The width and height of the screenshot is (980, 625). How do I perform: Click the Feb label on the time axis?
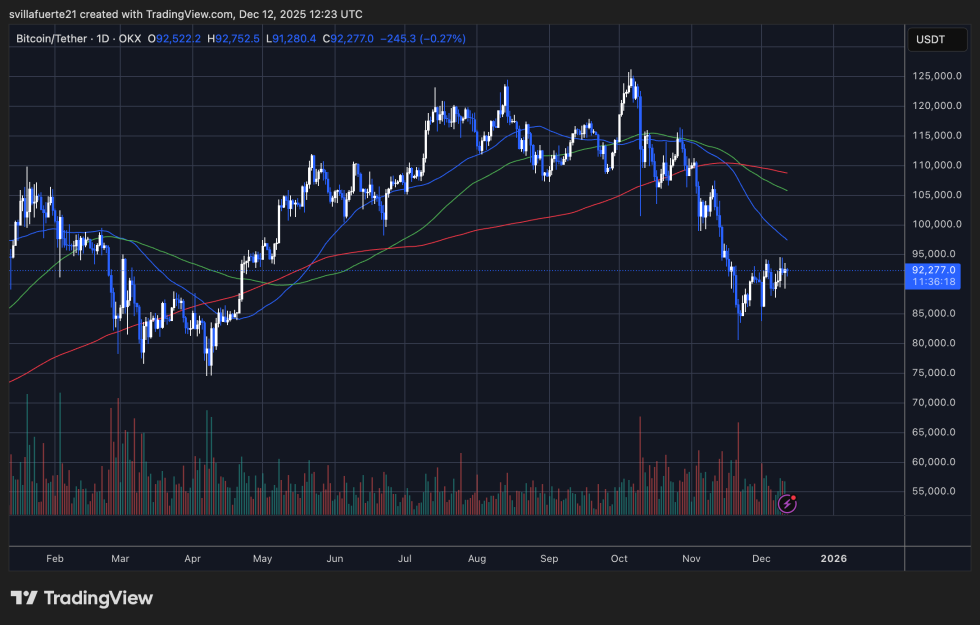click(x=55, y=559)
